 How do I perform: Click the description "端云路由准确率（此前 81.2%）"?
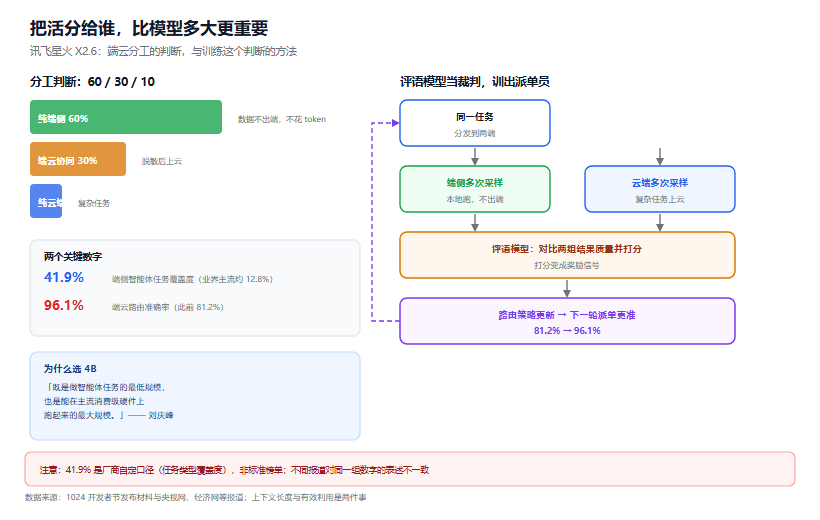coord(167,307)
